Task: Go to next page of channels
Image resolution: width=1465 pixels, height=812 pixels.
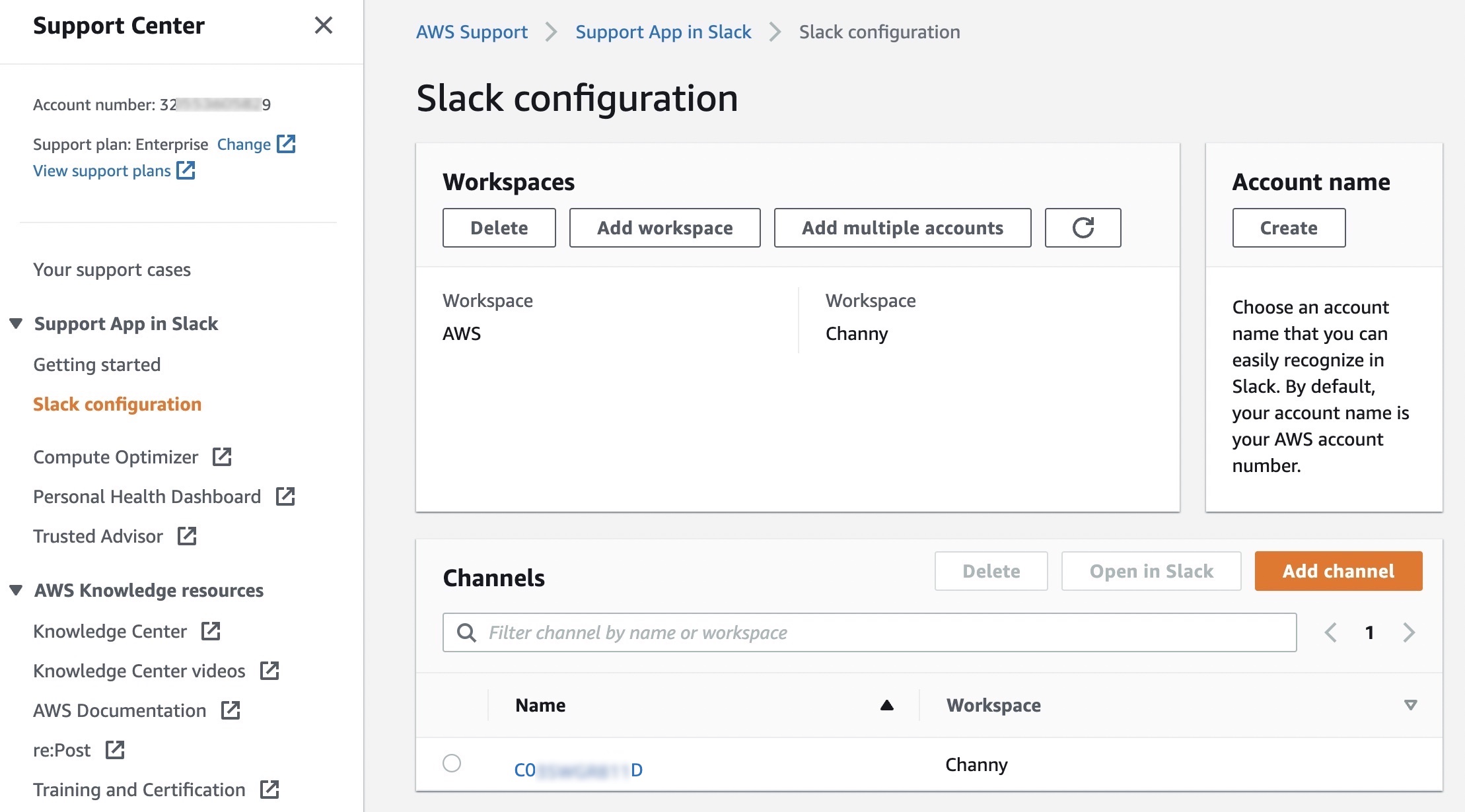Action: [x=1409, y=632]
